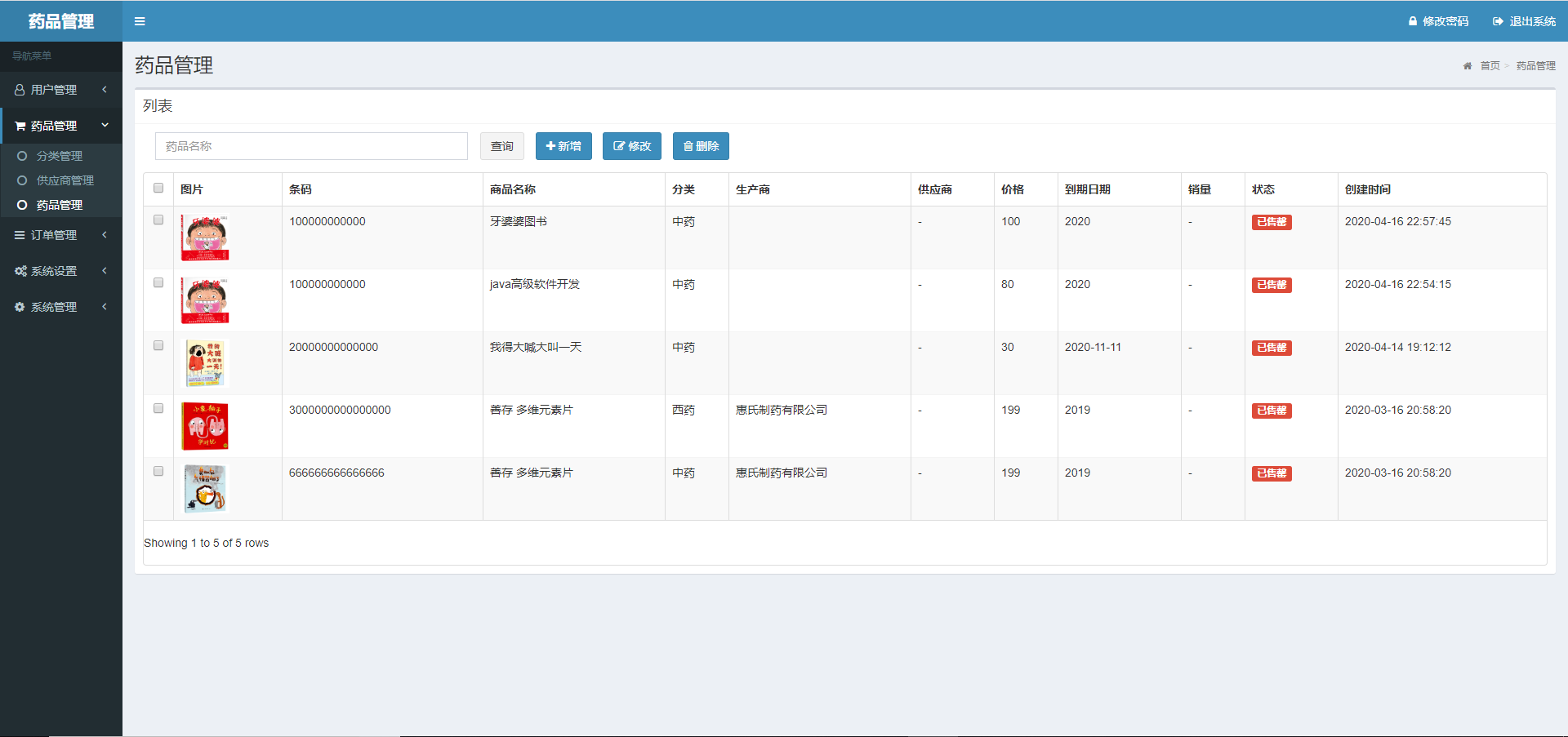Click the 系统管理 gear icon
Image resolution: width=1568 pixels, height=737 pixels.
tap(20, 307)
